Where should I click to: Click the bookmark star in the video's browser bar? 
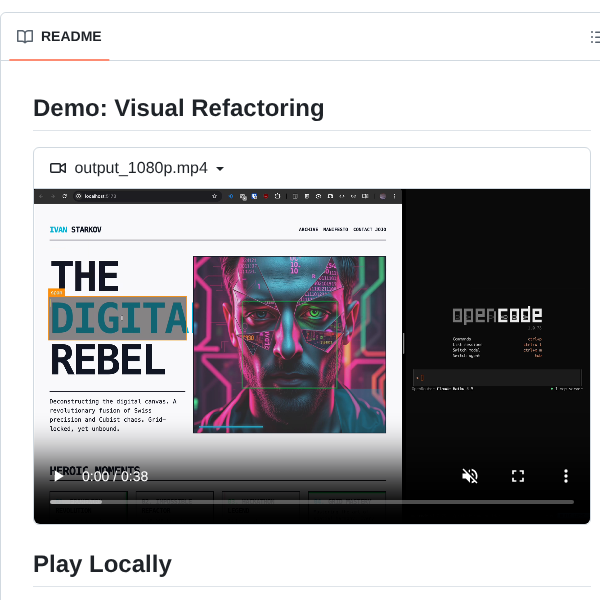214,196
